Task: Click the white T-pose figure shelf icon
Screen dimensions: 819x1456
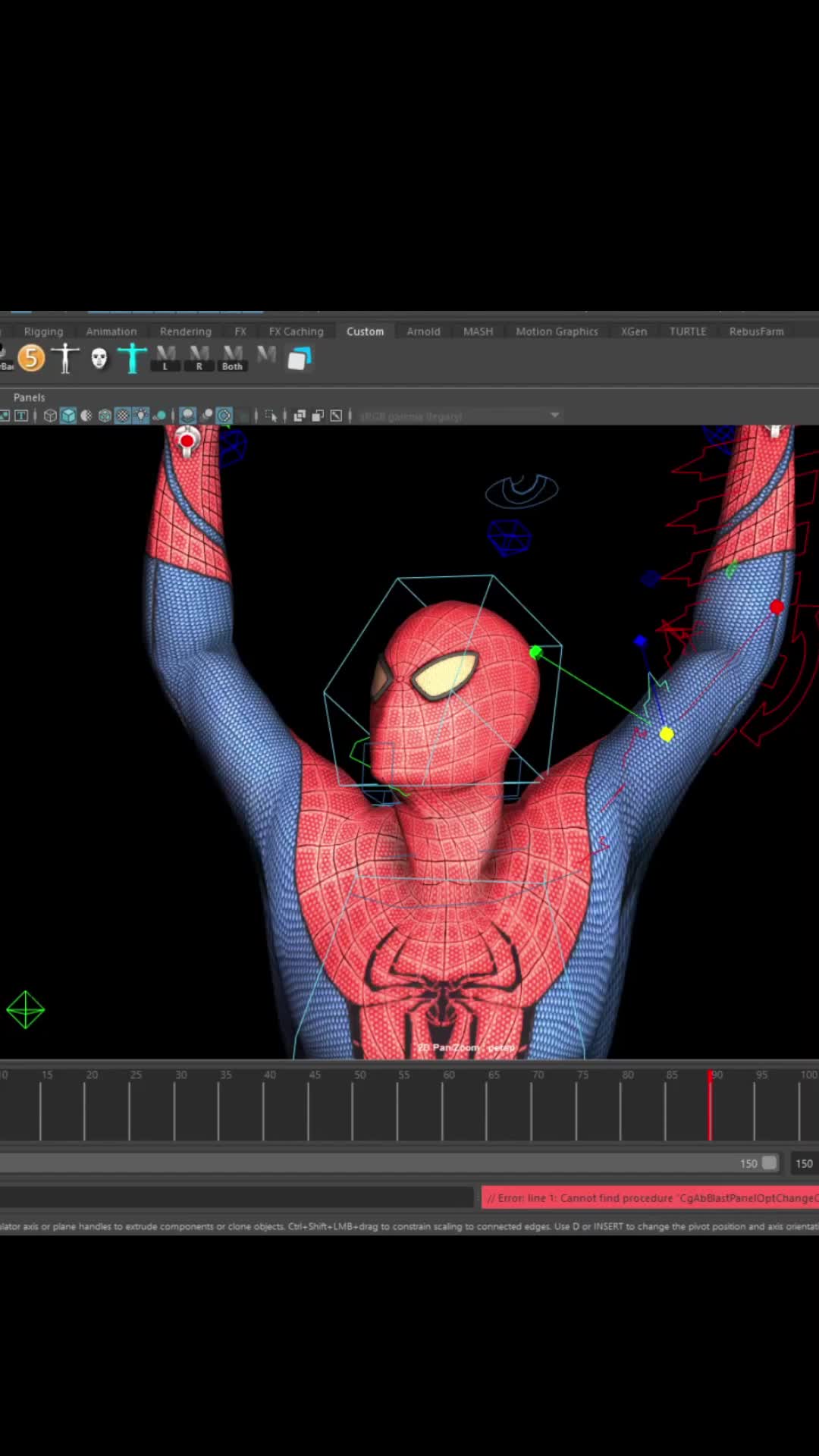Action: pos(65,358)
